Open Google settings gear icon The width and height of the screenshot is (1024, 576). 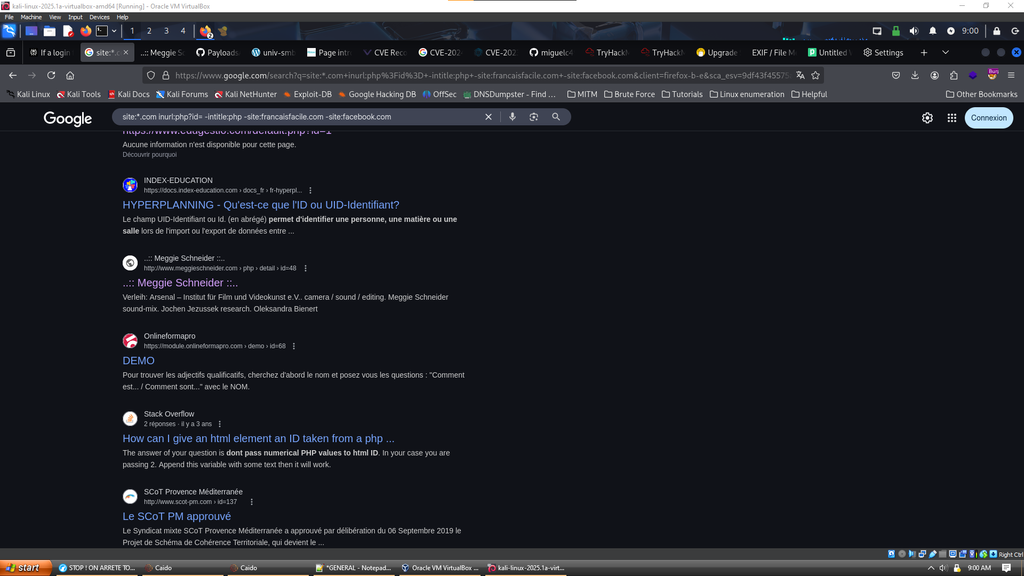[927, 118]
